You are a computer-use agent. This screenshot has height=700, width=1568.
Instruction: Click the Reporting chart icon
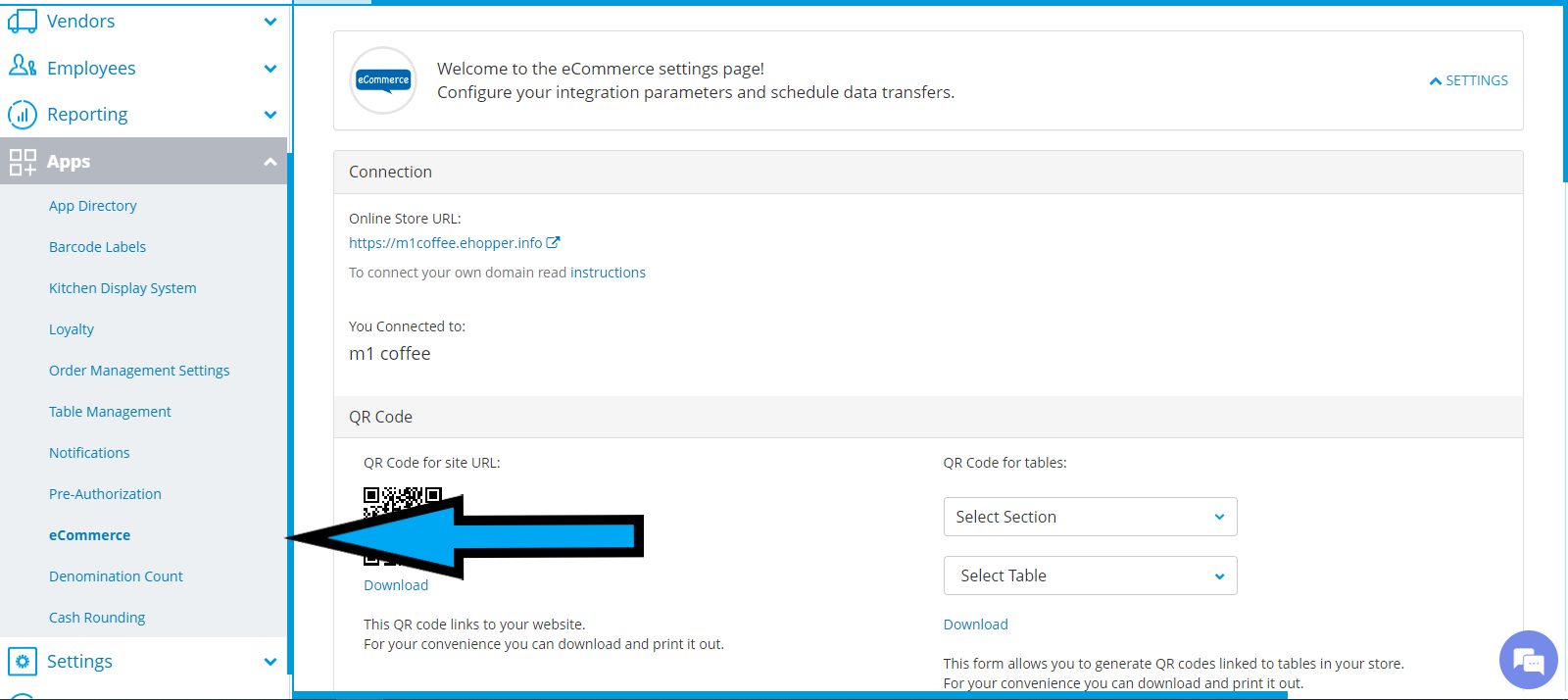click(23, 115)
